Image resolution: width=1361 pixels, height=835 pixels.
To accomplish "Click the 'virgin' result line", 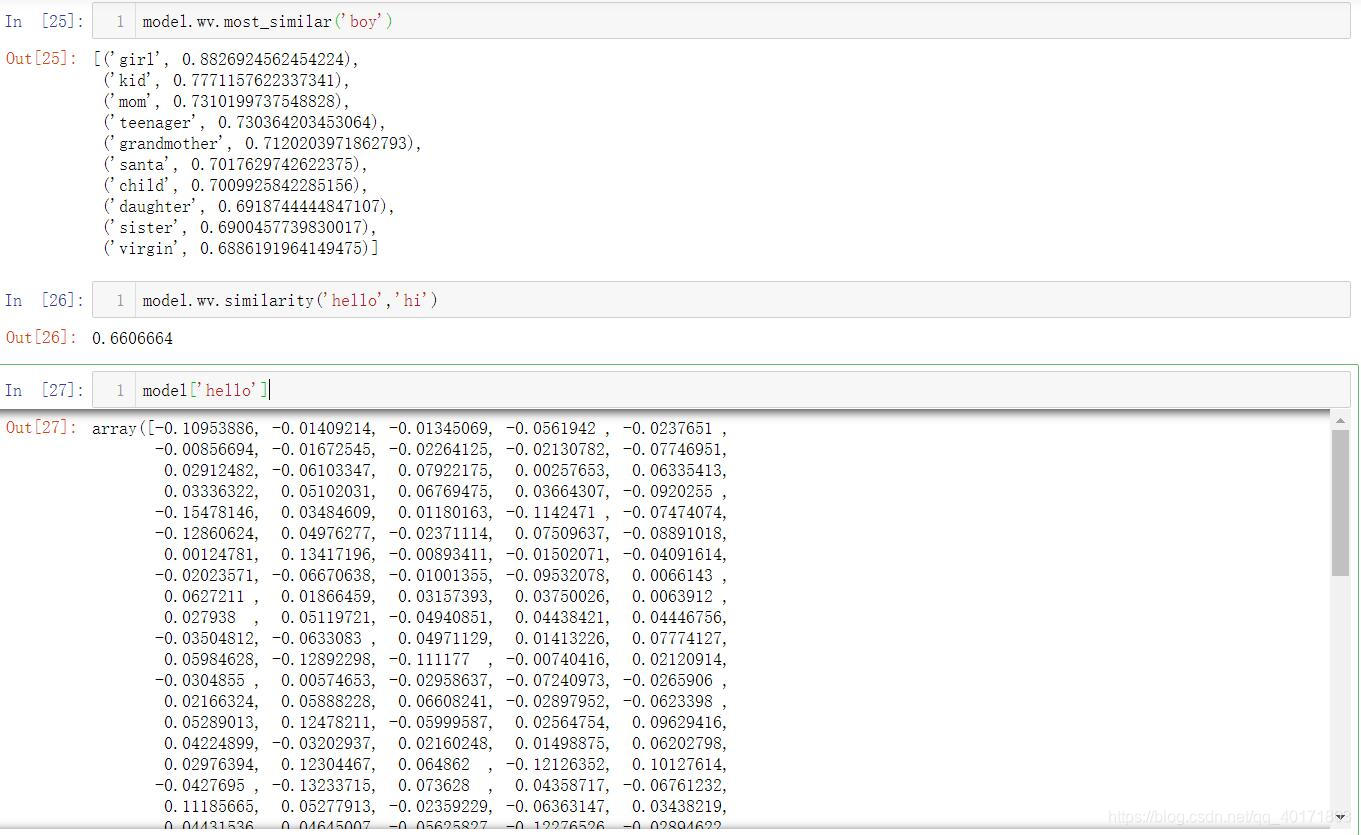I will (x=241, y=248).
